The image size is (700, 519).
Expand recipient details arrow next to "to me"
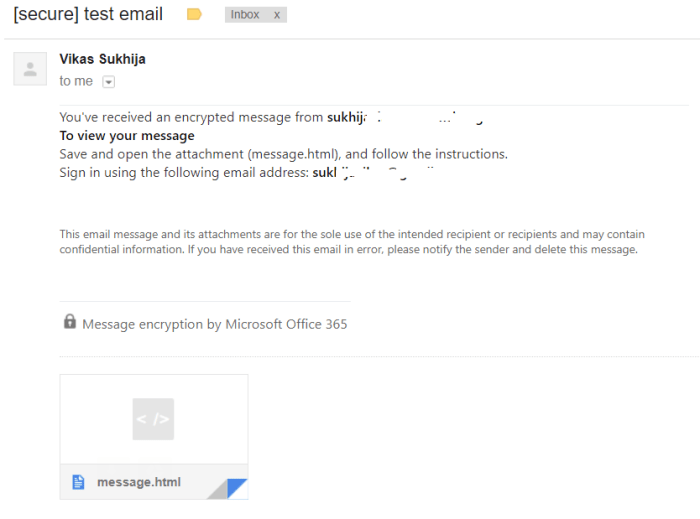[x=109, y=82]
